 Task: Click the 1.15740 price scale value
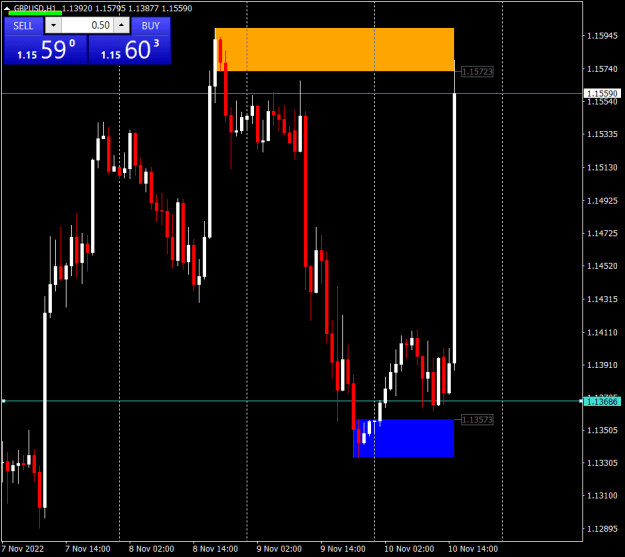coord(602,69)
